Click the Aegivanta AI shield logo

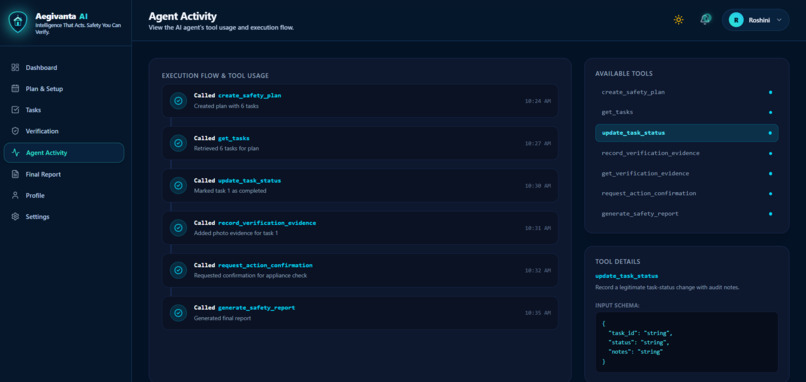coord(18,22)
